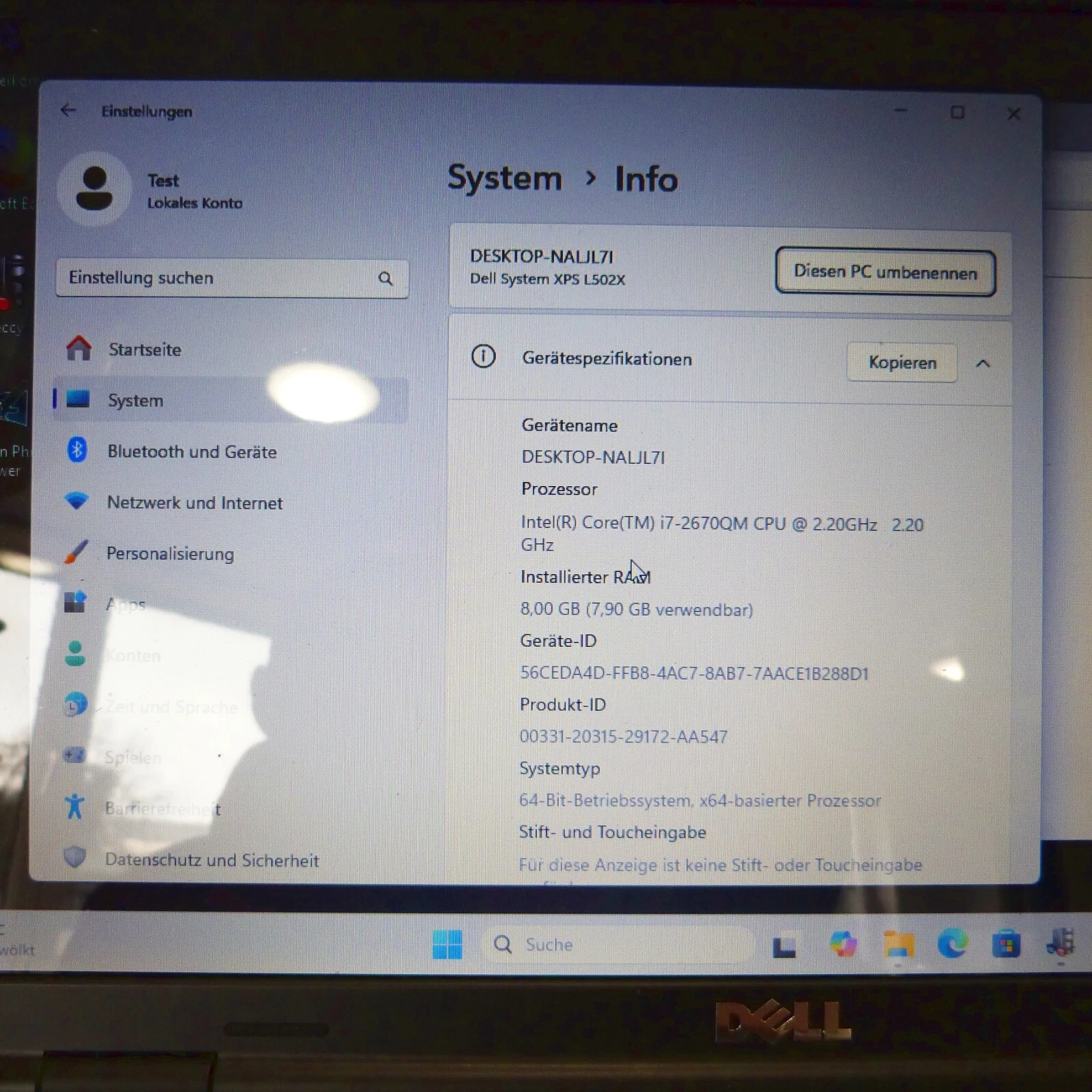
Task: Select the System monitor icon
Action: click(x=78, y=399)
